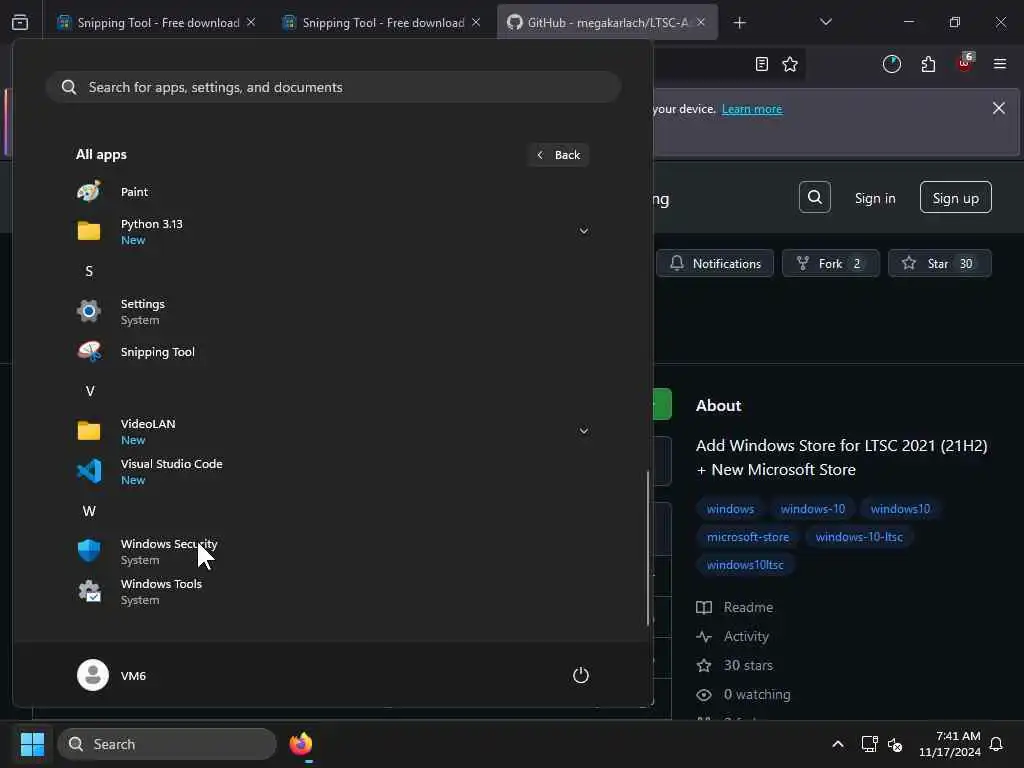
Task: Open the taskbar clock showing 7:41 AM
Action: (x=950, y=744)
